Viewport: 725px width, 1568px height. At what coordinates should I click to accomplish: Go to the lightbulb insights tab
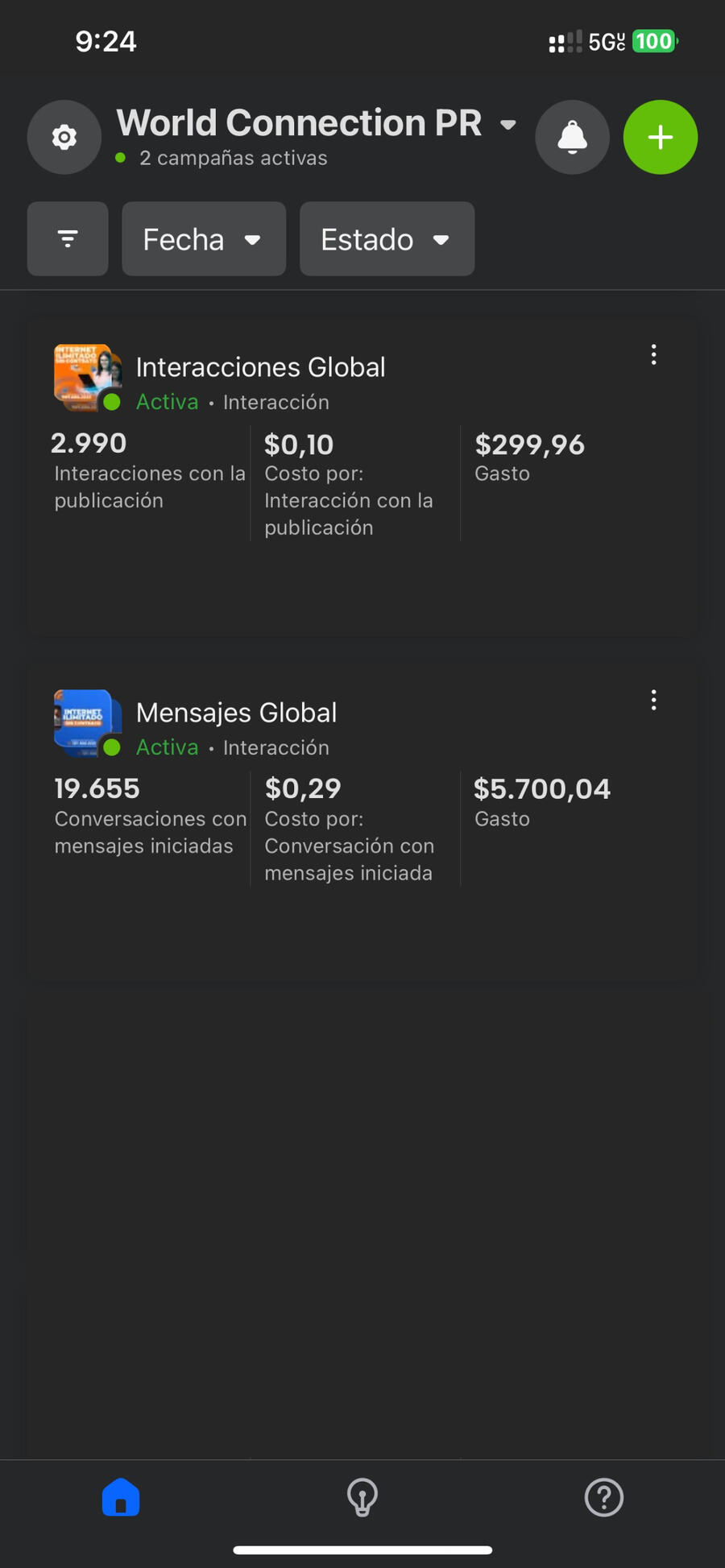[362, 1498]
